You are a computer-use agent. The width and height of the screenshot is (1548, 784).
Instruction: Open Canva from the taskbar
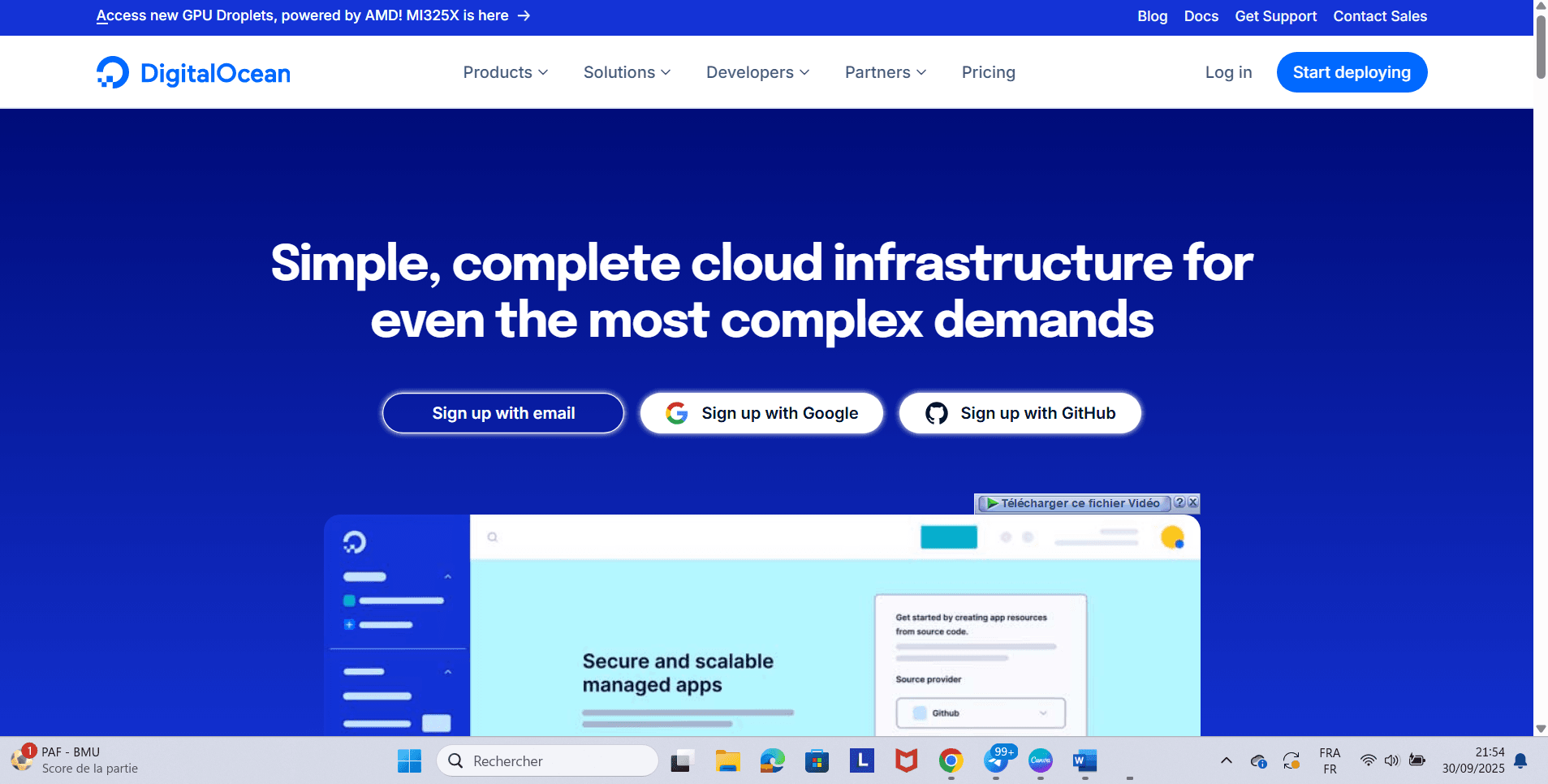click(x=1040, y=760)
